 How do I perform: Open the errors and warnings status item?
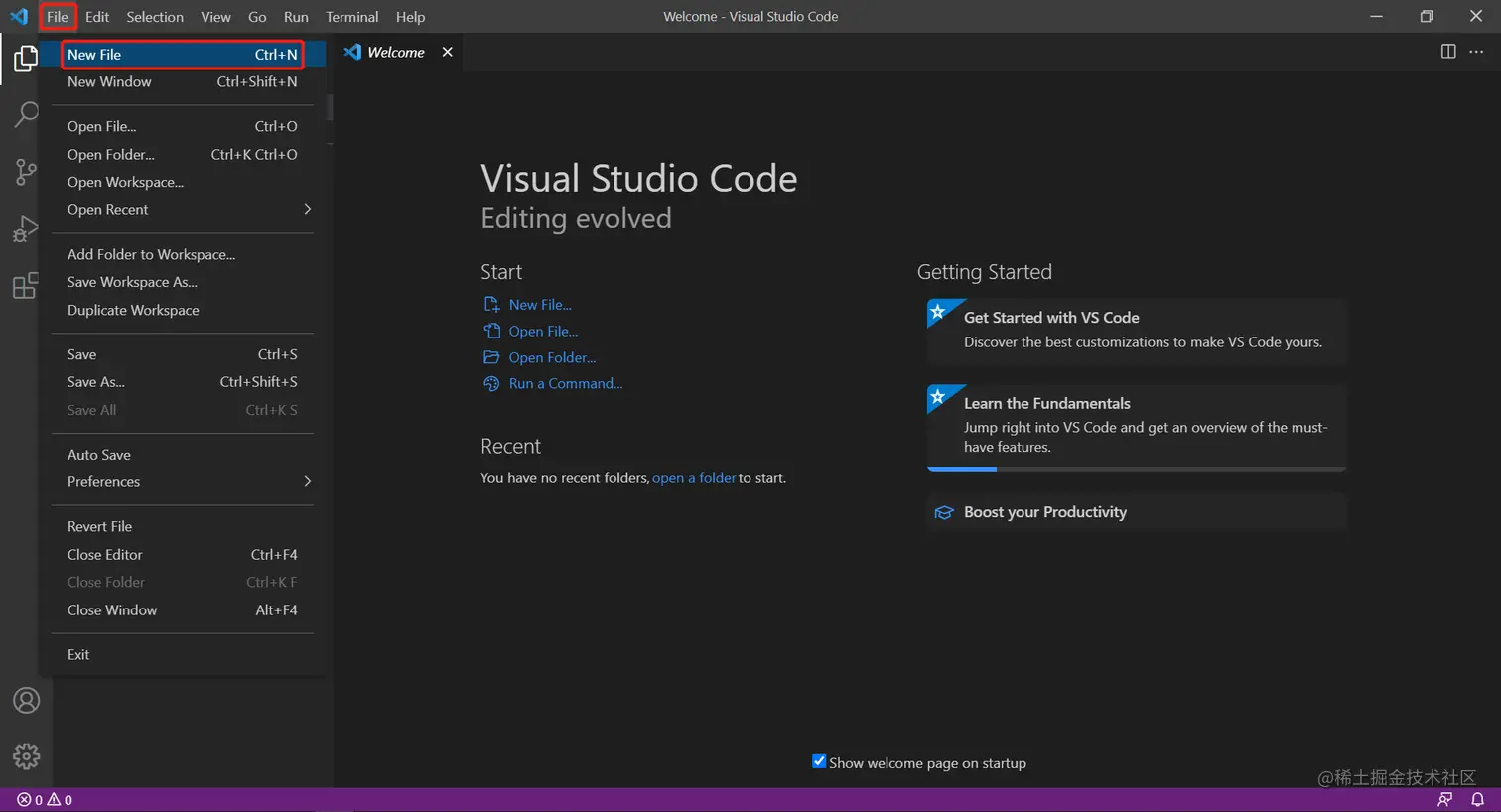(40, 799)
